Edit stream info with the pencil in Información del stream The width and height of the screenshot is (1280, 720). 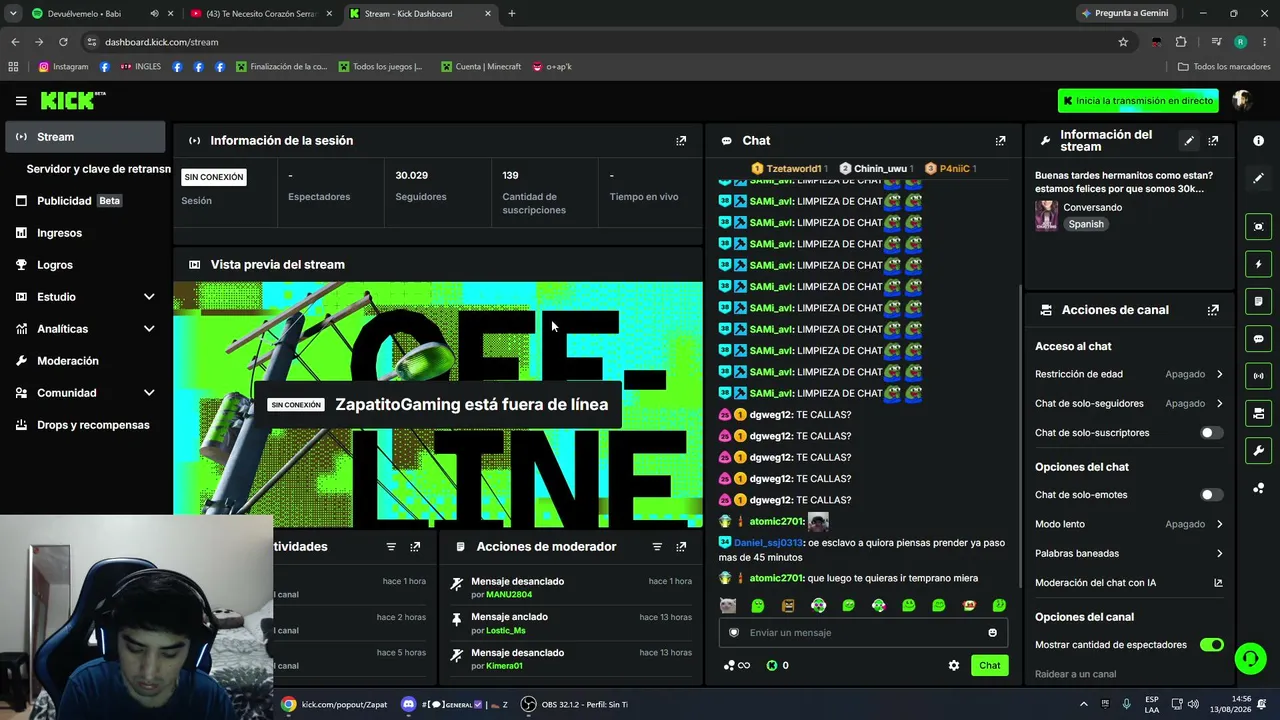point(1189,141)
